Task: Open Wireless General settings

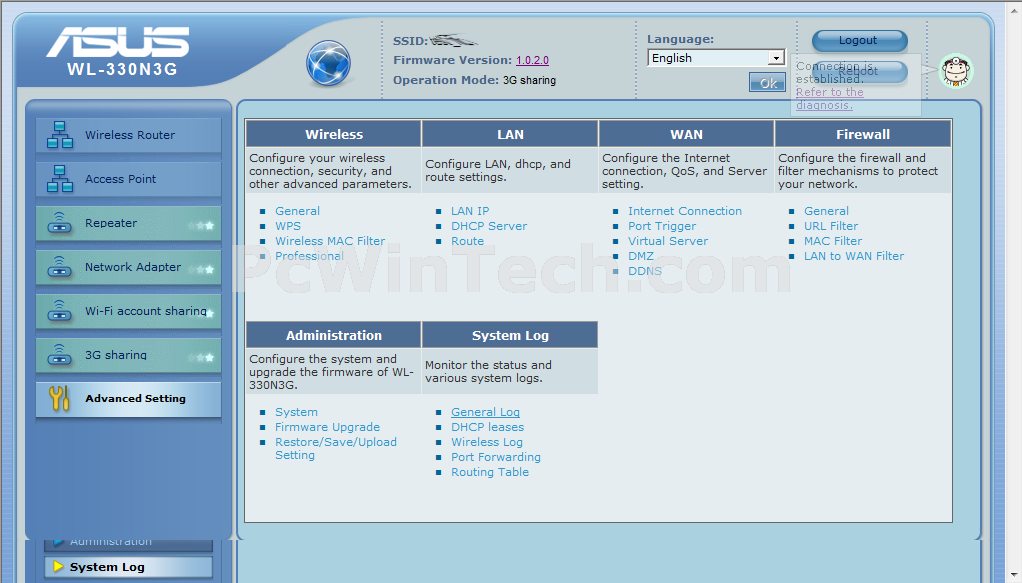Action: pyautogui.click(x=297, y=211)
